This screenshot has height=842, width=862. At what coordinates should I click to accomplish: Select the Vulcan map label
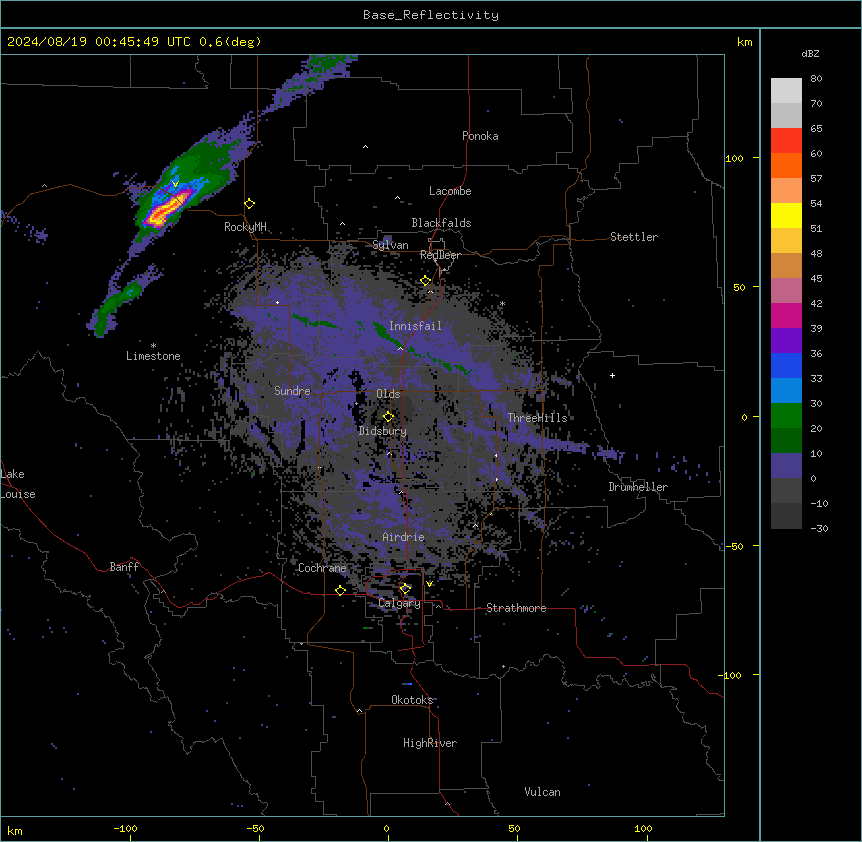542,792
